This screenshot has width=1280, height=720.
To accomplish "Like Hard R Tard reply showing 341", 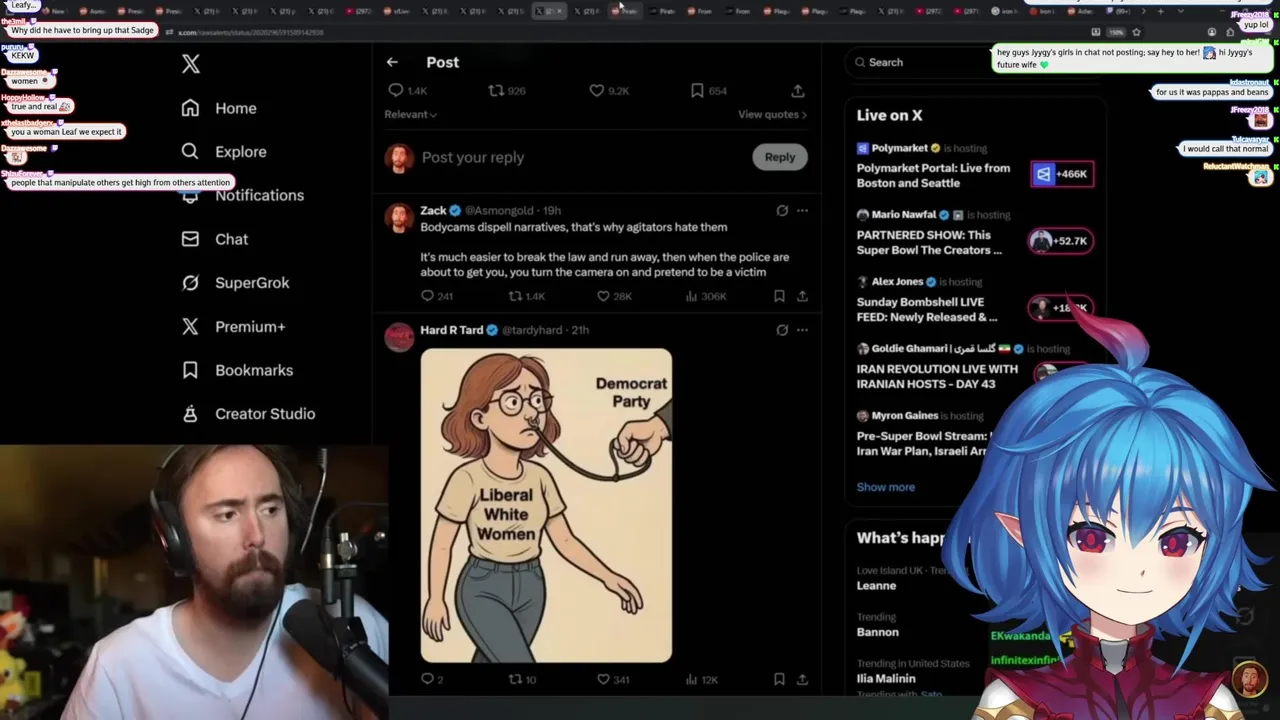I will (x=603, y=679).
